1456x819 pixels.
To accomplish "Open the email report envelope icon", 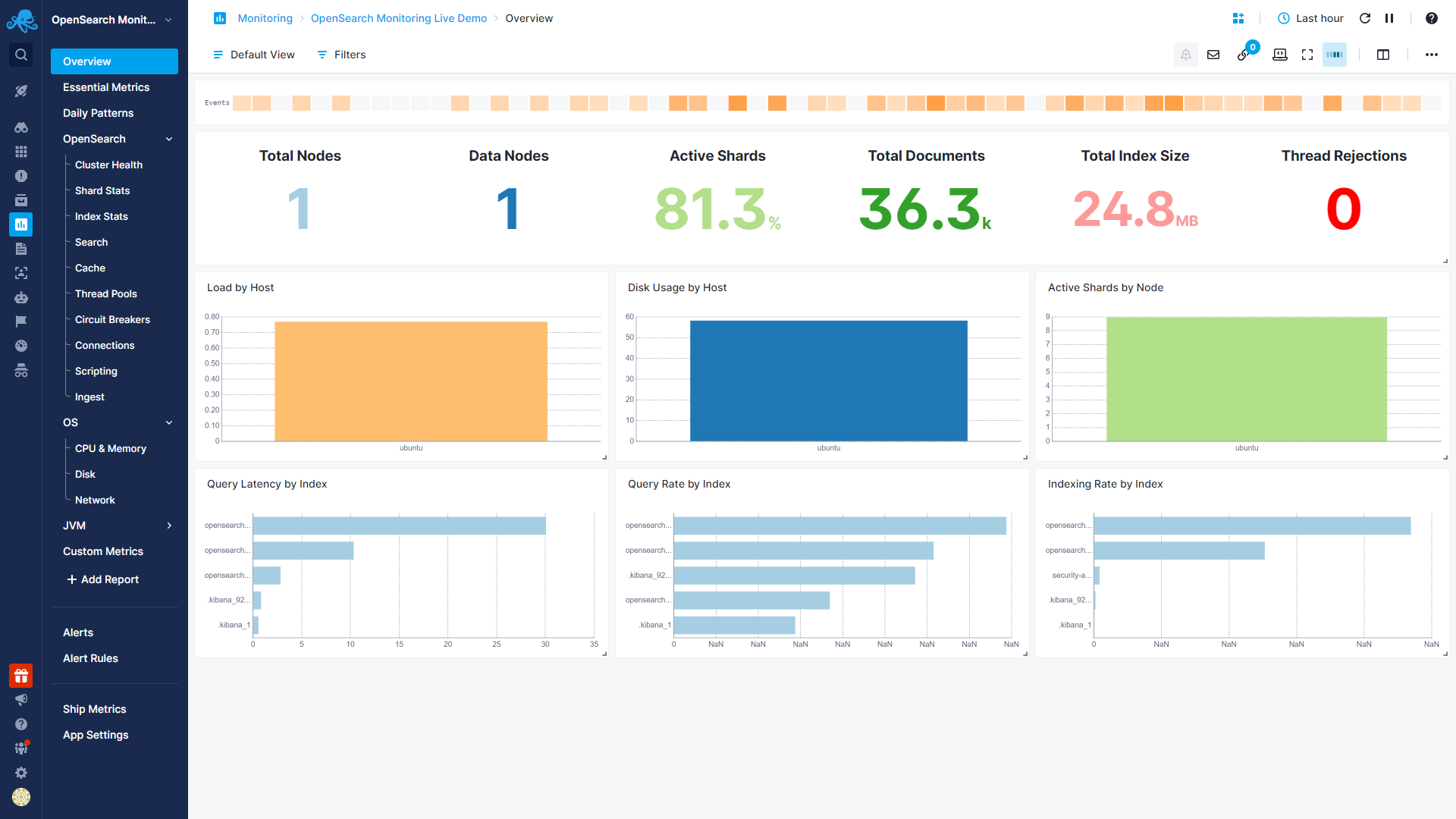I will (x=1213, y=54).
